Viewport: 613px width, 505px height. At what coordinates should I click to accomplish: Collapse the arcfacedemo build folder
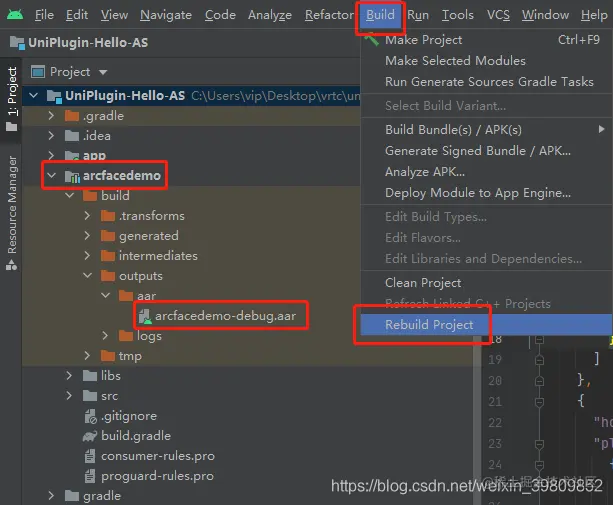pyautogui.click(x=70, y=195)
